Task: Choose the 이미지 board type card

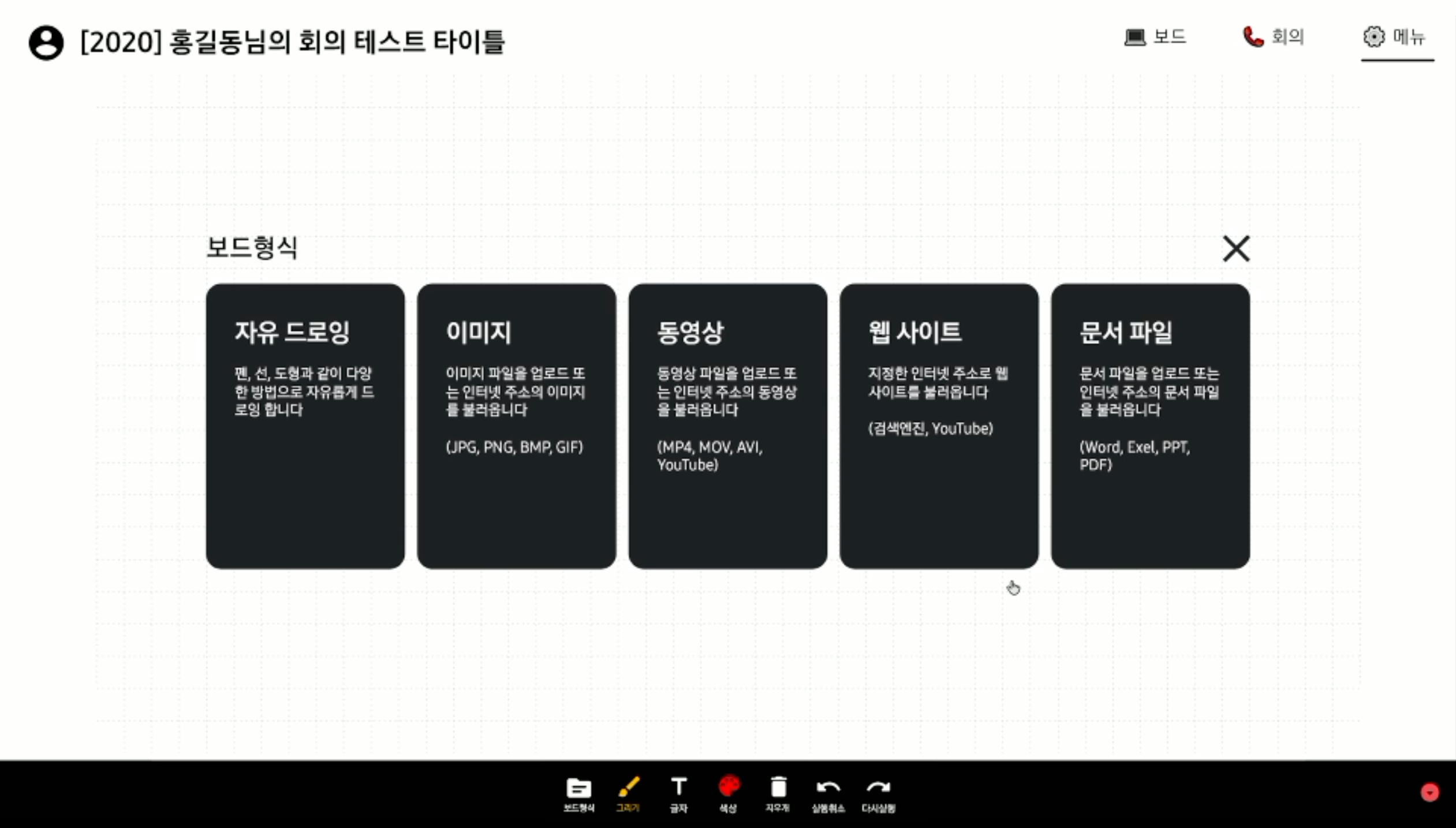Action: tap(516, 426)
